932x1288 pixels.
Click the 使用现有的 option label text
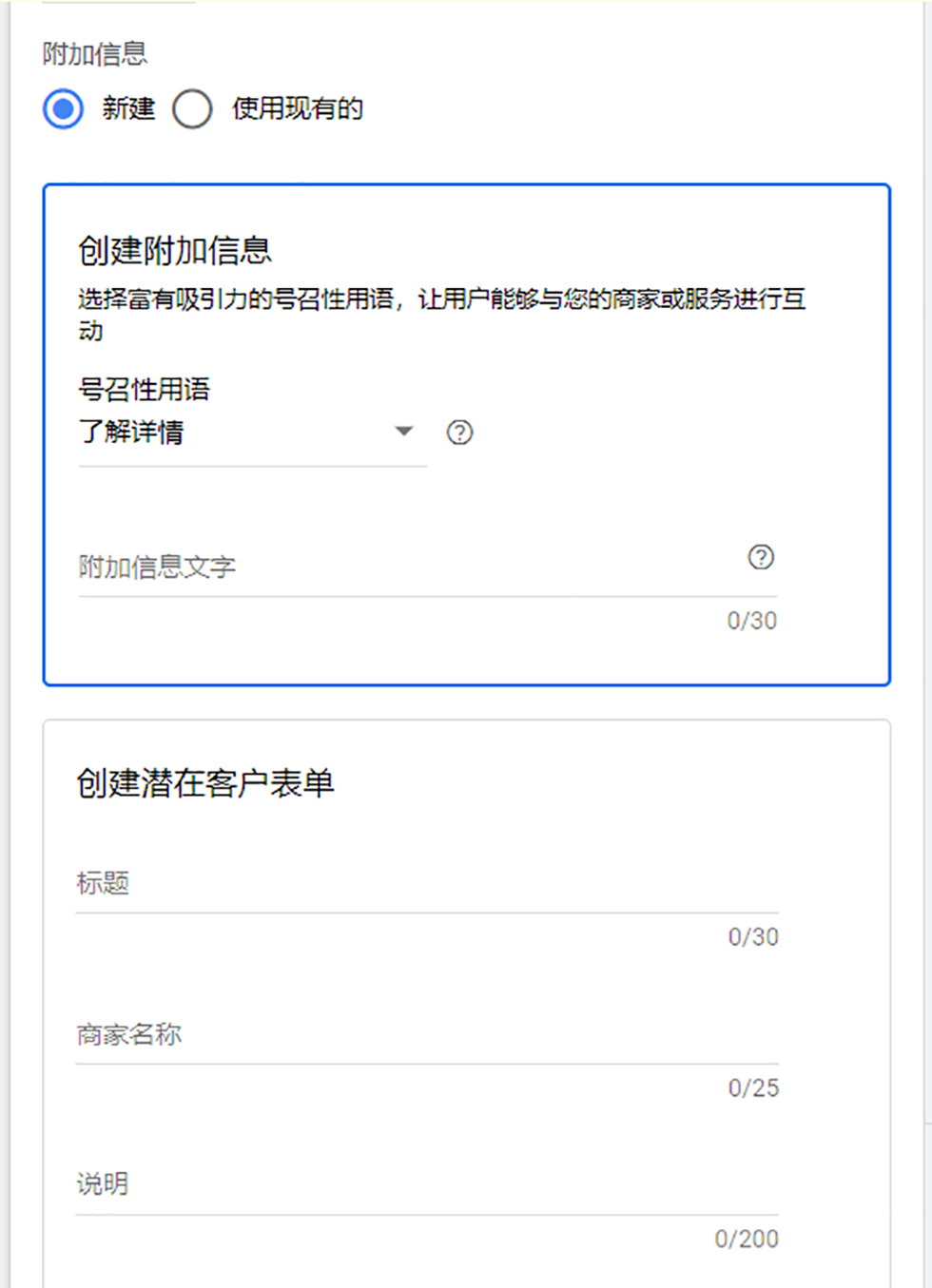pos(298,109)
